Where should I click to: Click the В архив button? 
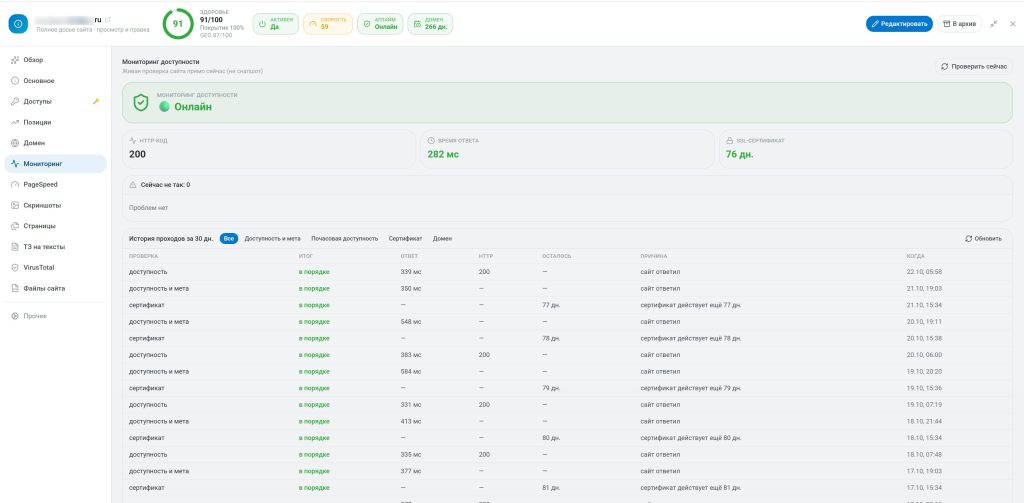pos(959,24)
